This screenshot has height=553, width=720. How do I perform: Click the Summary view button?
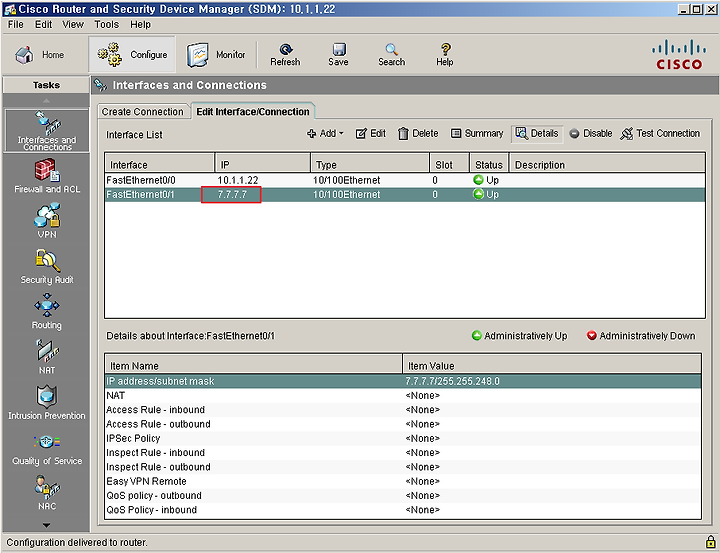coord(477,134)
